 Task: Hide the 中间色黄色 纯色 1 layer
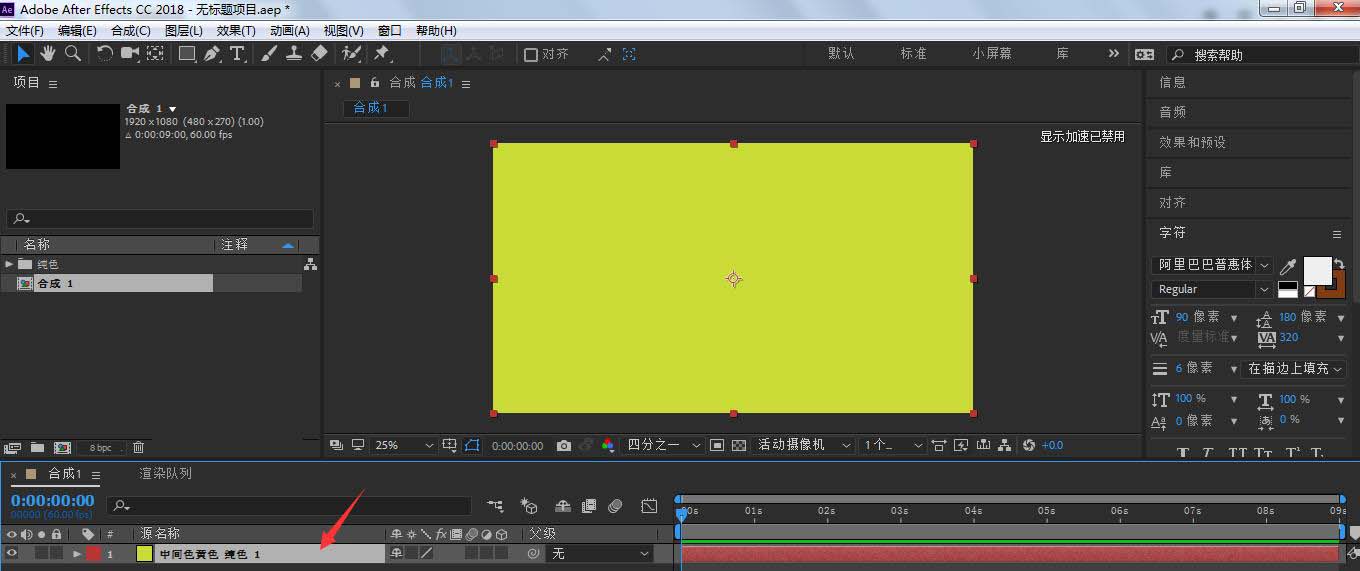tap(12, 553)
